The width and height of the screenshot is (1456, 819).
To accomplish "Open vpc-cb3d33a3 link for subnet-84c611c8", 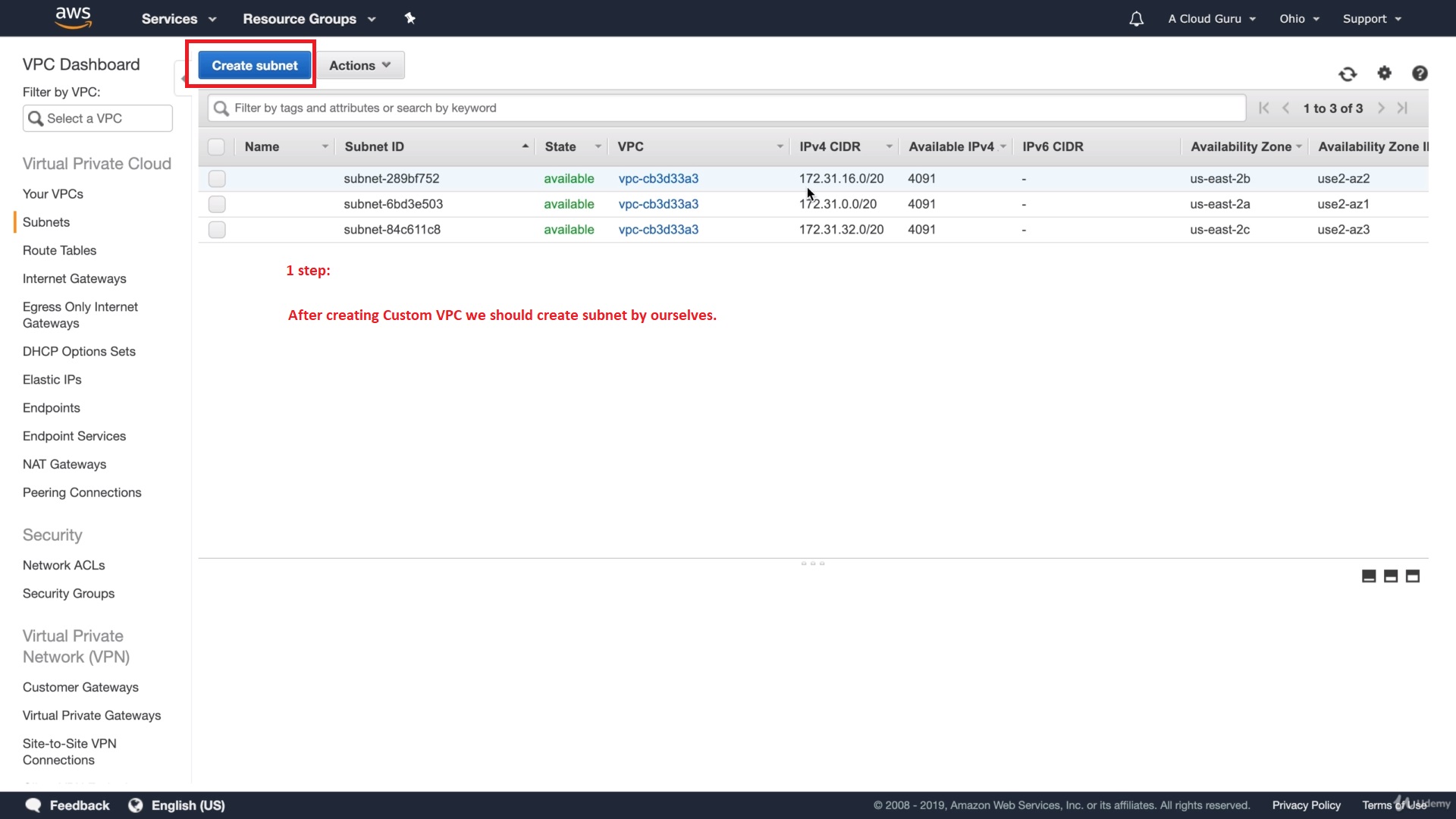I will pos(658,230).
